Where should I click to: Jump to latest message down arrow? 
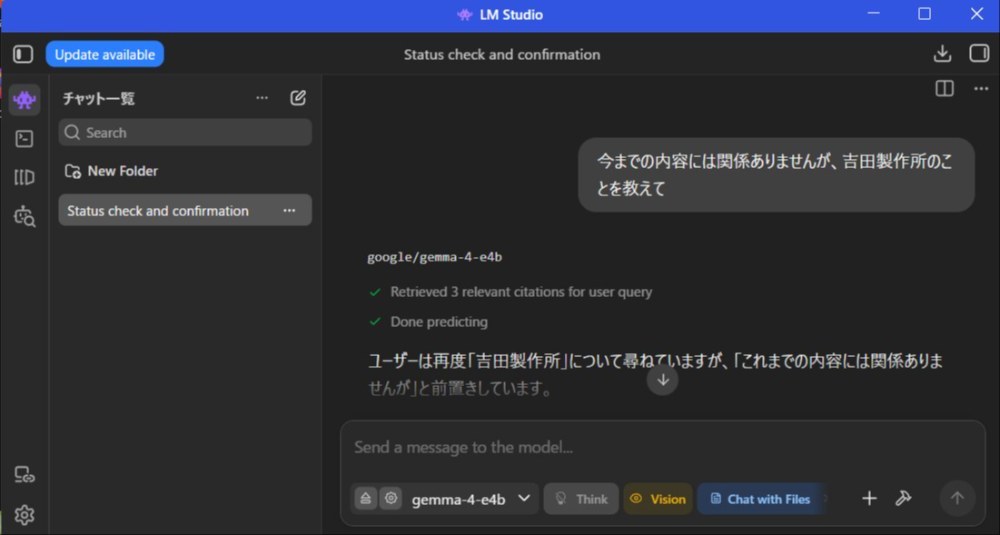663,380
